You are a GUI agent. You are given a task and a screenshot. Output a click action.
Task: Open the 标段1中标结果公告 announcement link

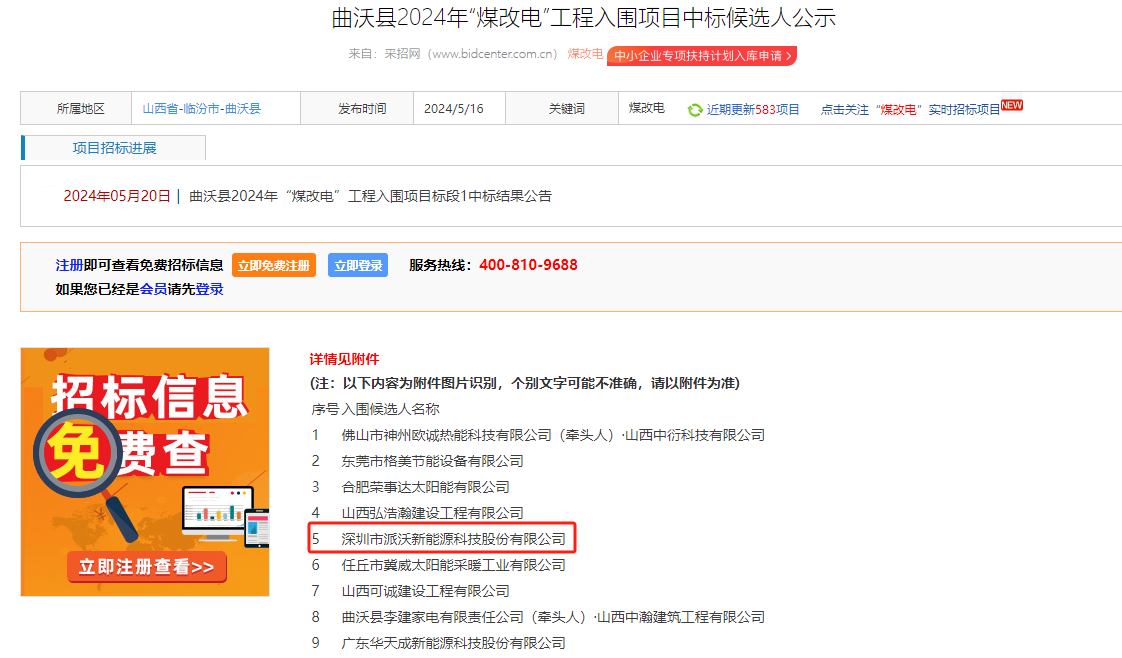pos(370,196)
